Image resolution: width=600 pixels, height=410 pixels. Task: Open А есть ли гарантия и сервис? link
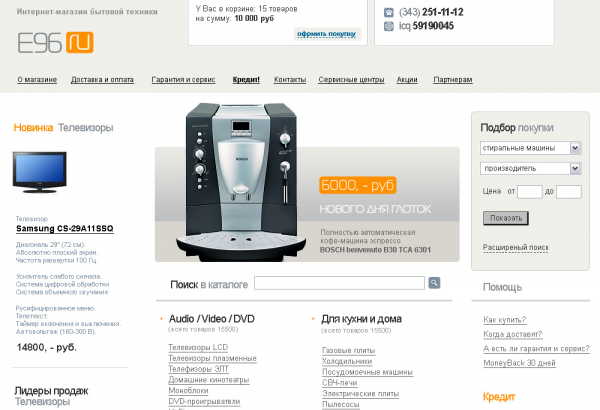[536, 349]
